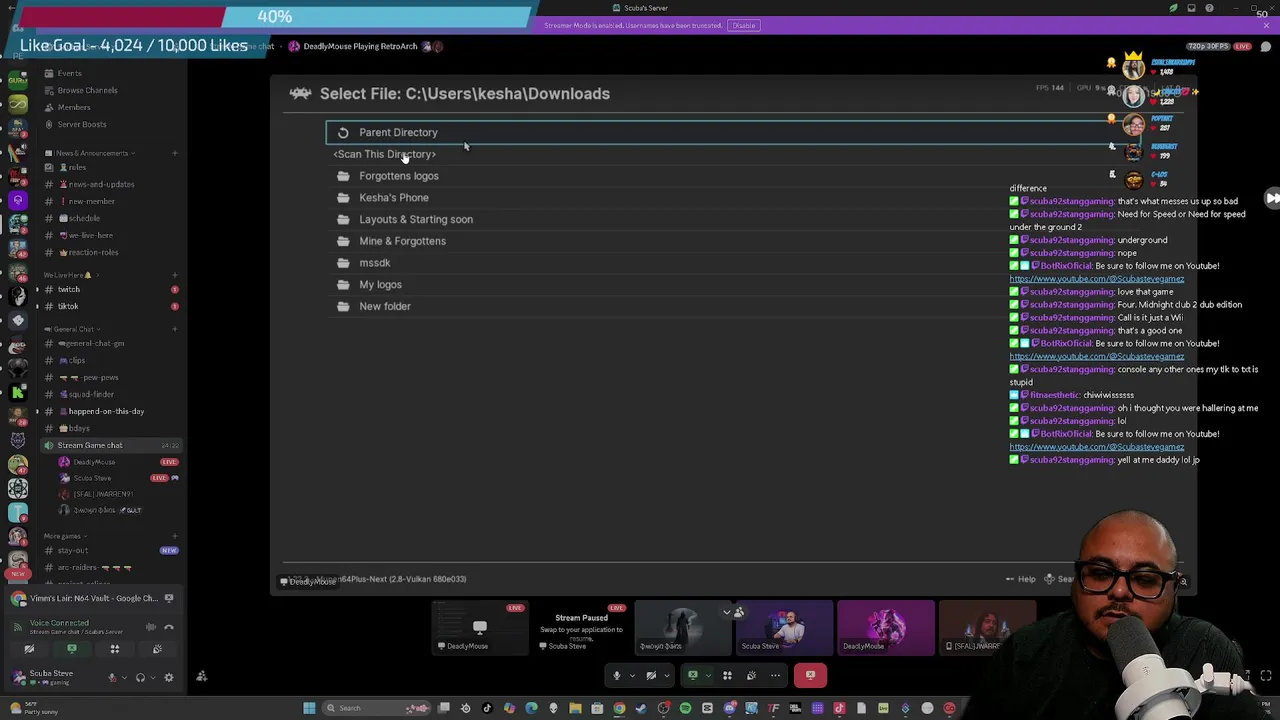Show chat via top-right chat icon
The image size is (1280, 720).
point(1265,46)
